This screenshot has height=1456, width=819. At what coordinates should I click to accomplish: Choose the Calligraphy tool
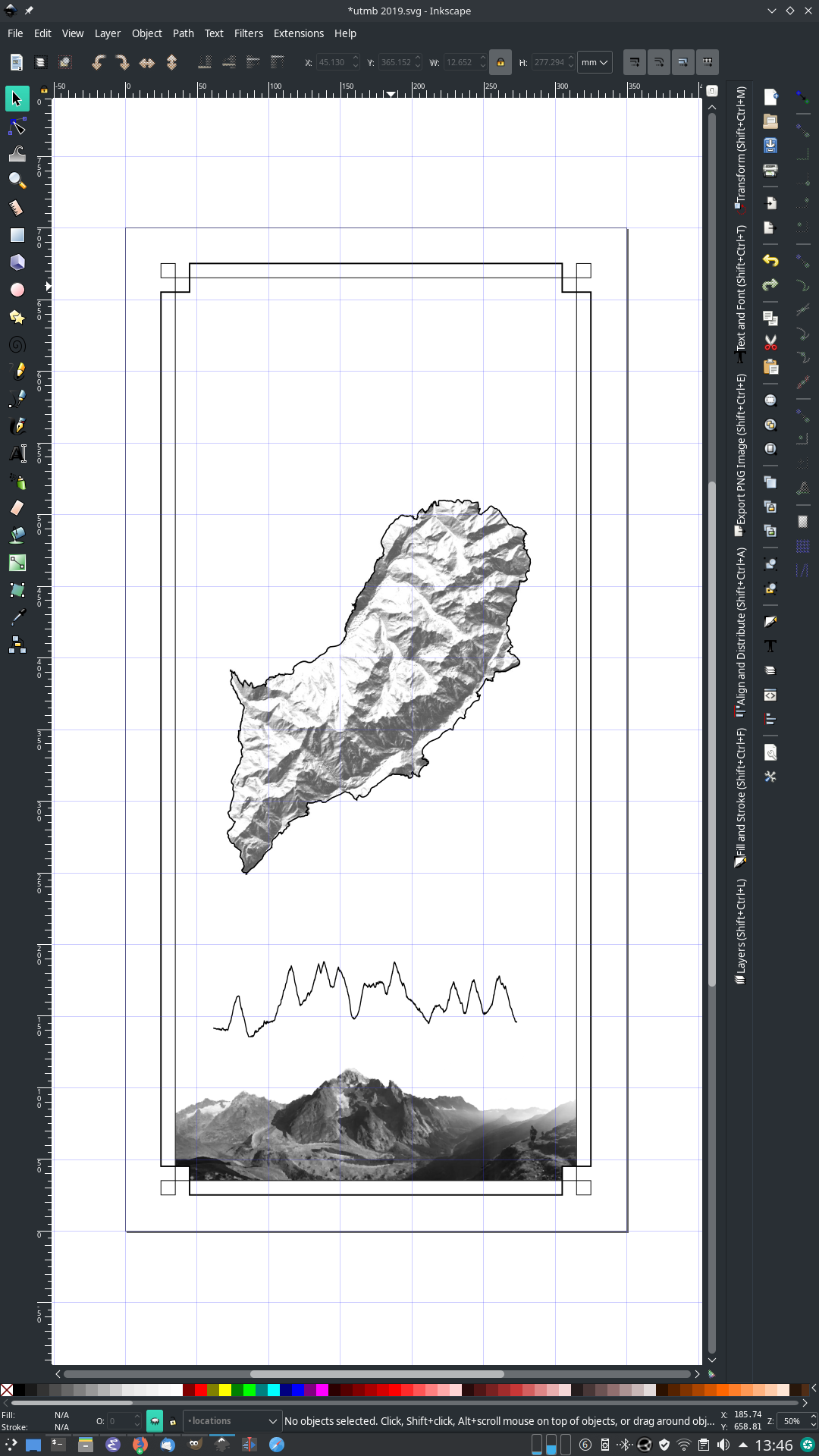click(17, 426)
